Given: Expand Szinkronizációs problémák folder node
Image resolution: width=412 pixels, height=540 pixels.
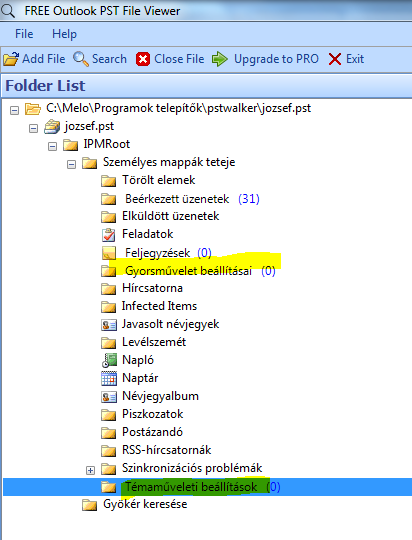Looking at the screenshot, I should [x=90, y=470].
